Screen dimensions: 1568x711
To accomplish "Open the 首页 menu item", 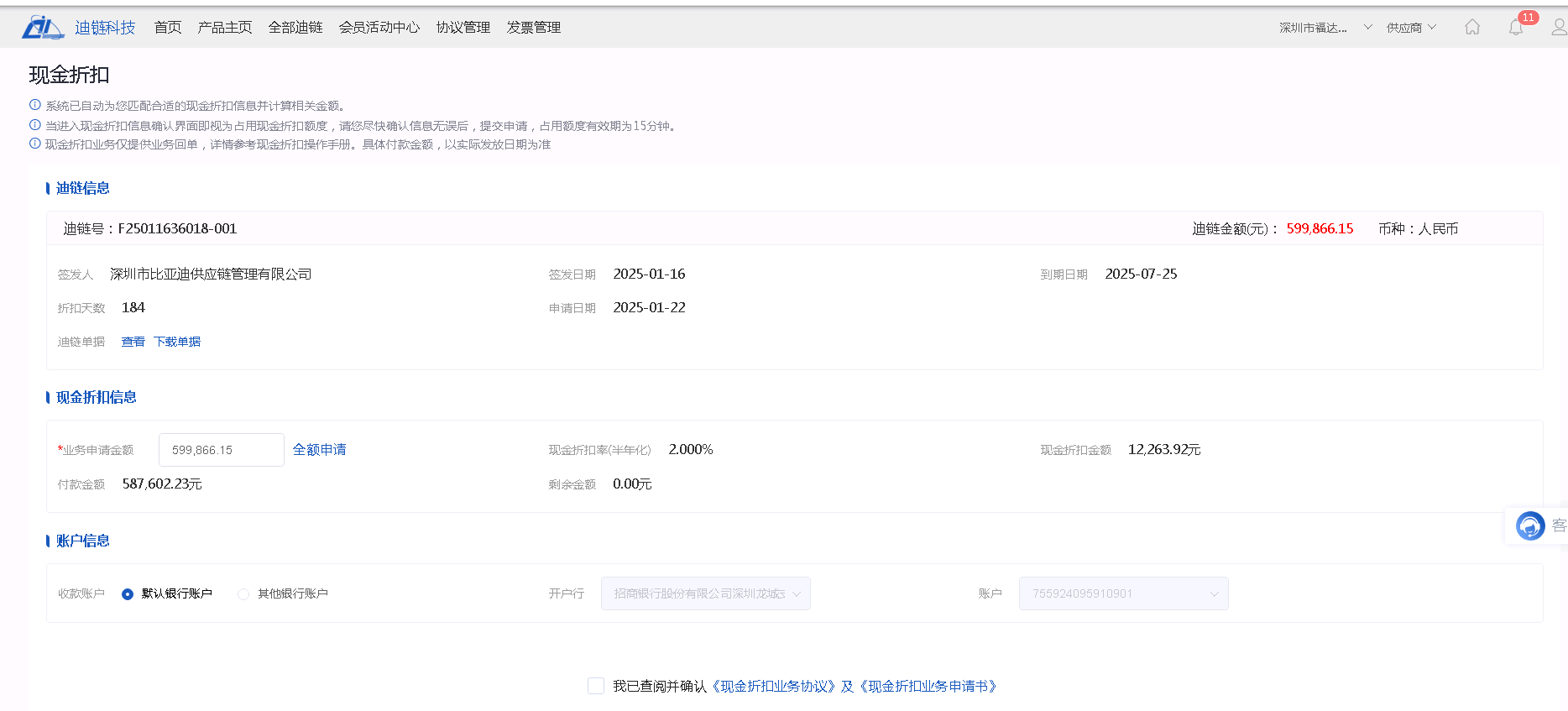I will pos(168,28).
